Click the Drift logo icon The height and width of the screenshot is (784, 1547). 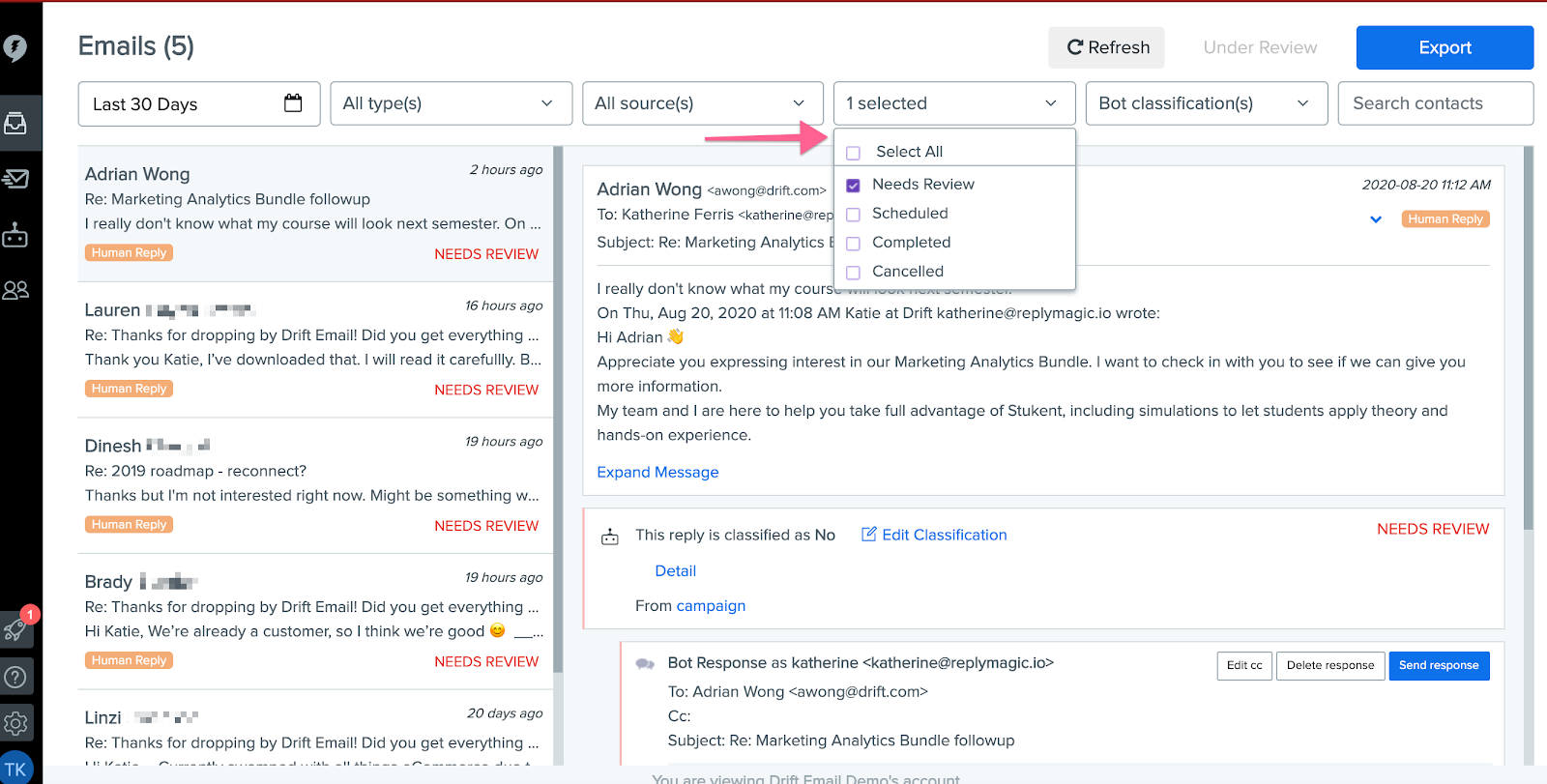15,46
